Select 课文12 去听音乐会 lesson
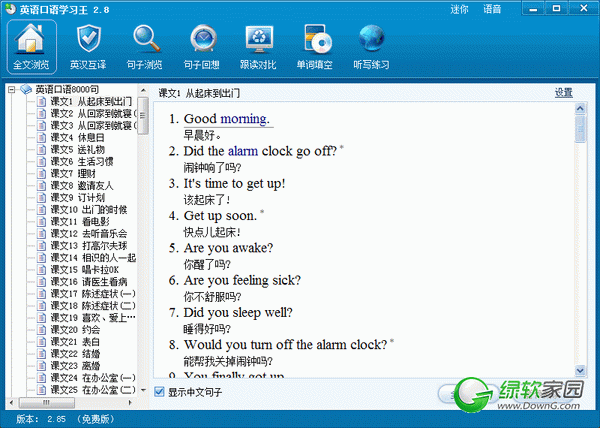The image size is (600, 428). tap(89, 233)
